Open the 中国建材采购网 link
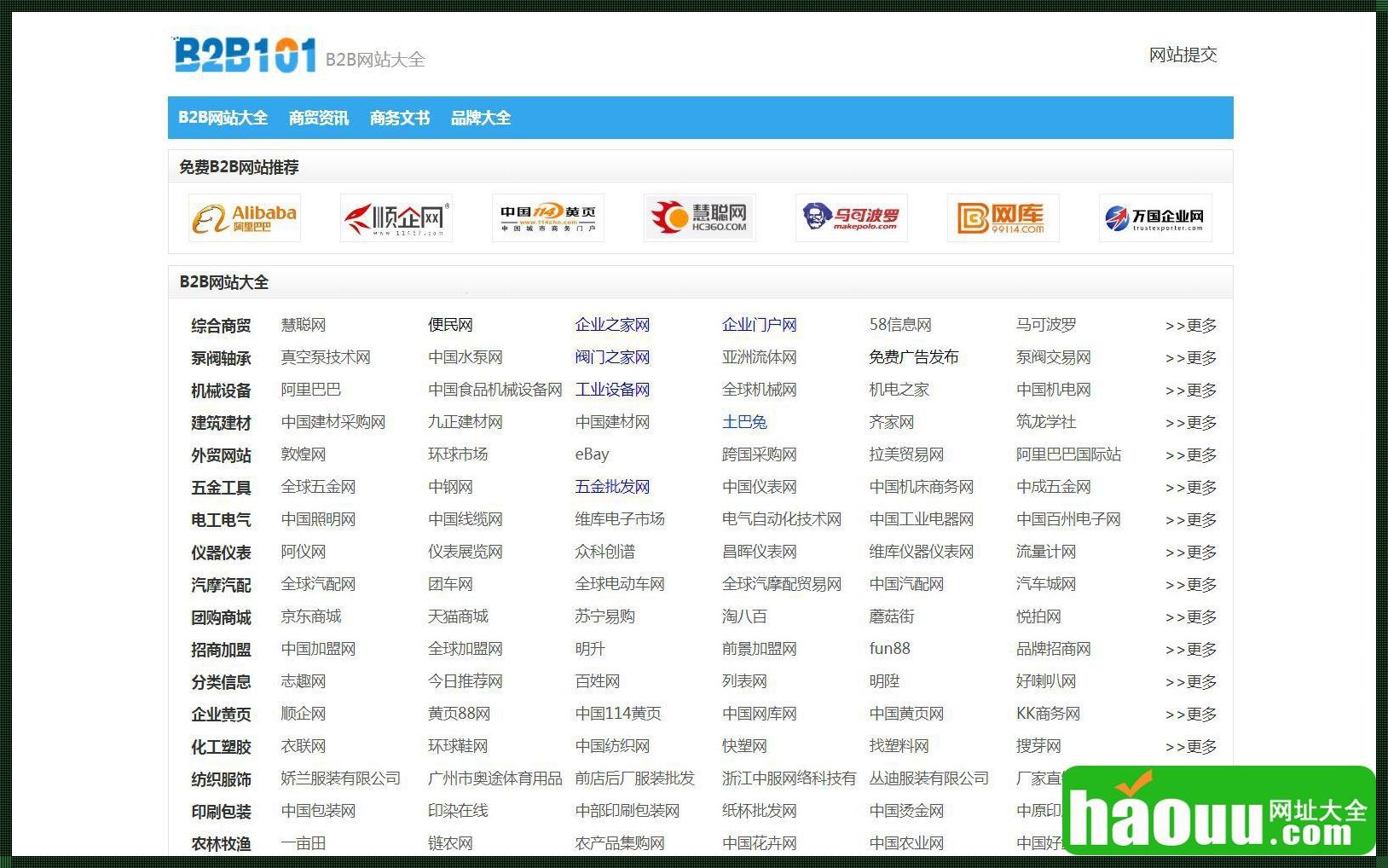 tap(333, 422)
